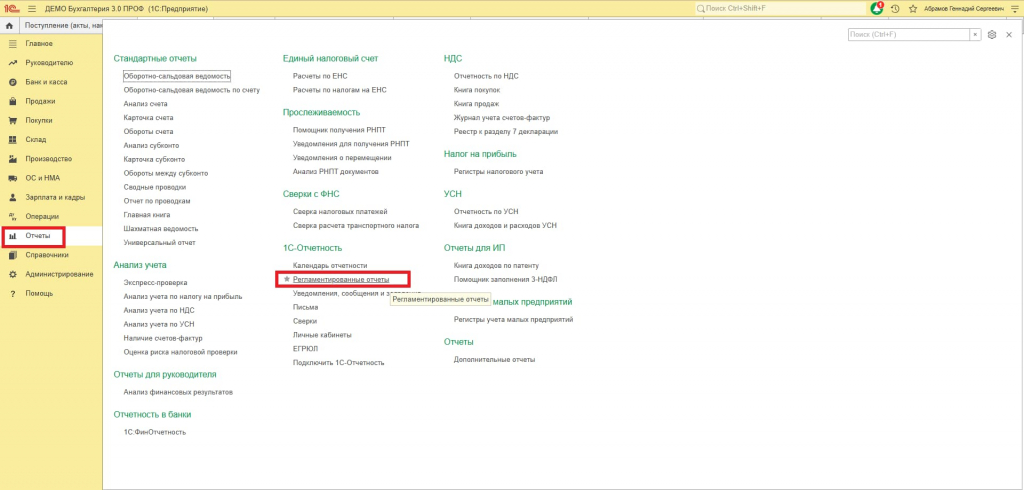Open Дополнительные отчеты
Screen dimensions: 1024x490
[x=494, y=359]
